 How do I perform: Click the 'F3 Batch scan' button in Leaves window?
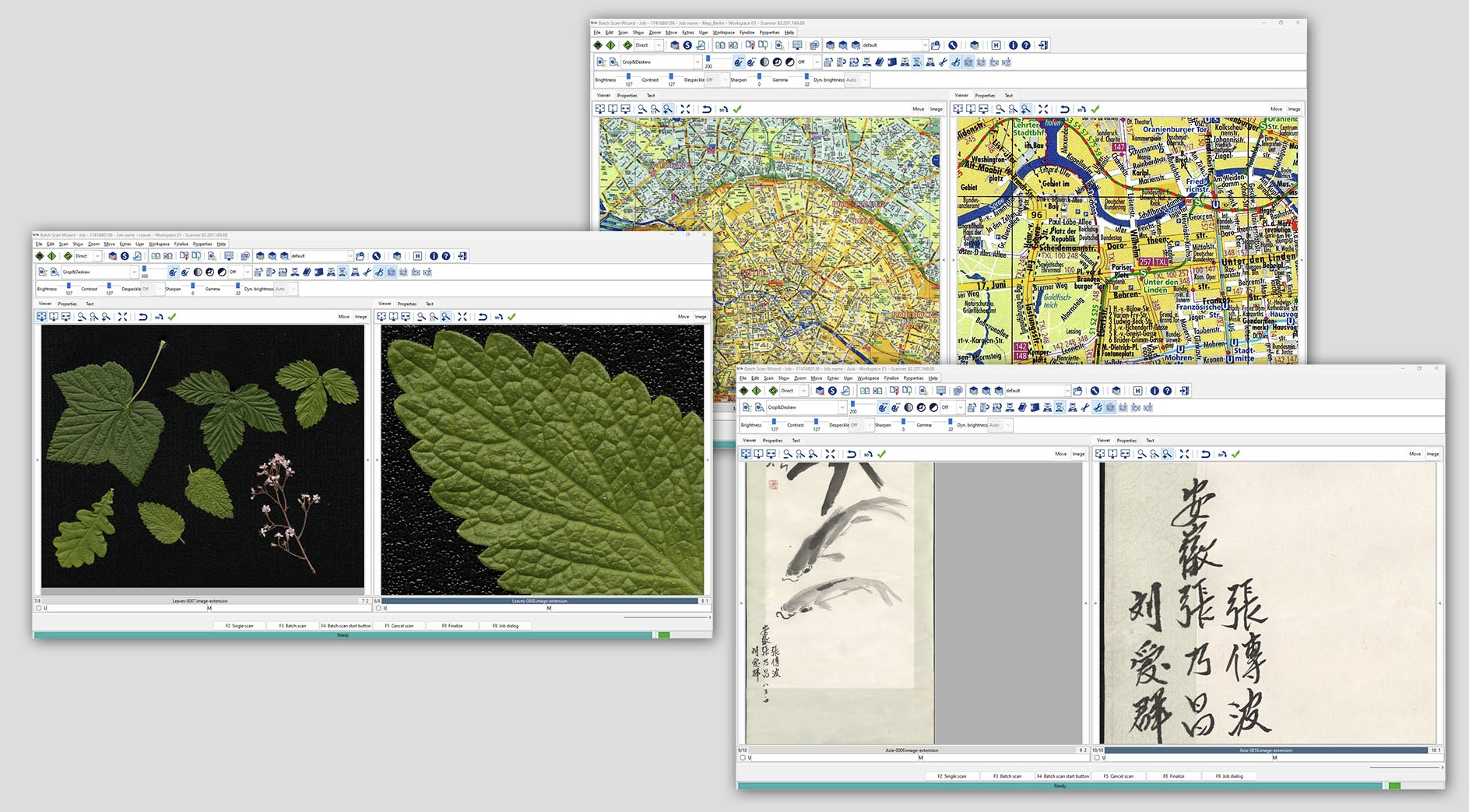point(293,626)
